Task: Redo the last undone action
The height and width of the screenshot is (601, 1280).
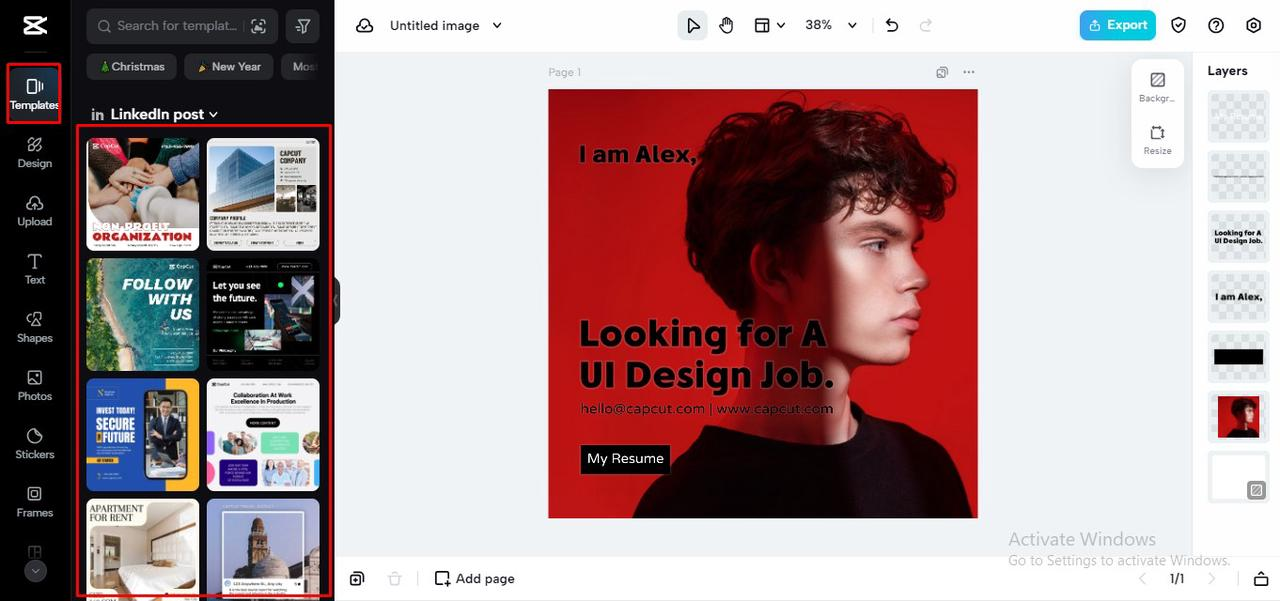Action: click(x=926, y=25)
